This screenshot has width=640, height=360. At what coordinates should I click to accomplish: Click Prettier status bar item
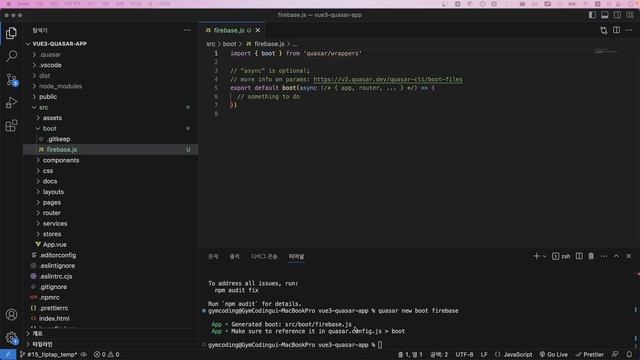(589, 354)
